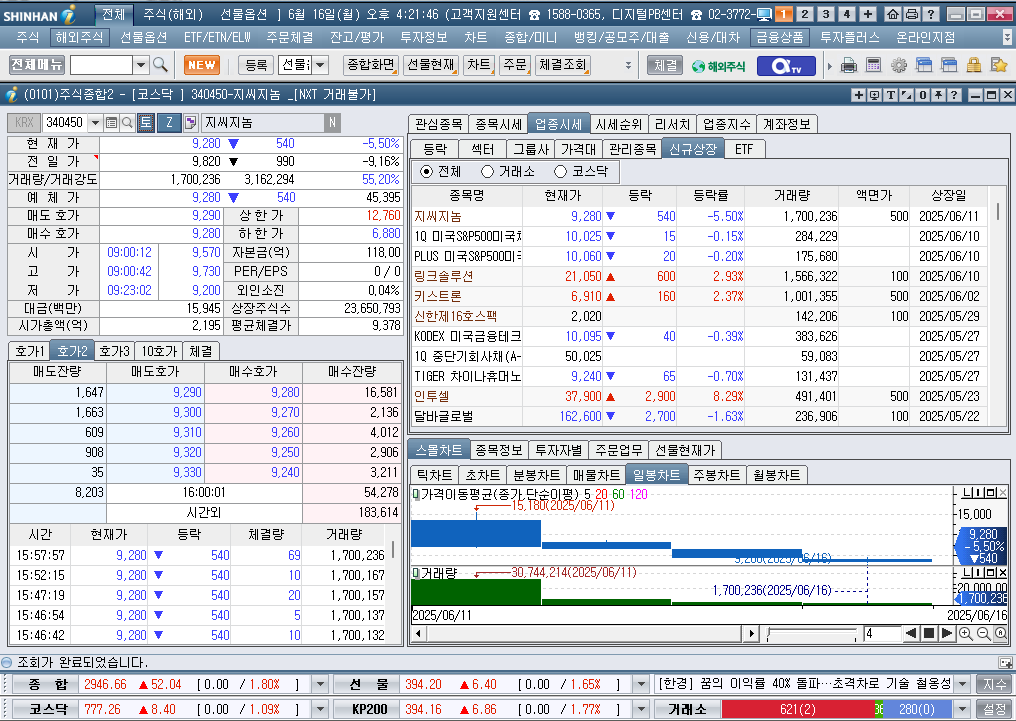Select the 코스닥 radio button

click(560, 172)
